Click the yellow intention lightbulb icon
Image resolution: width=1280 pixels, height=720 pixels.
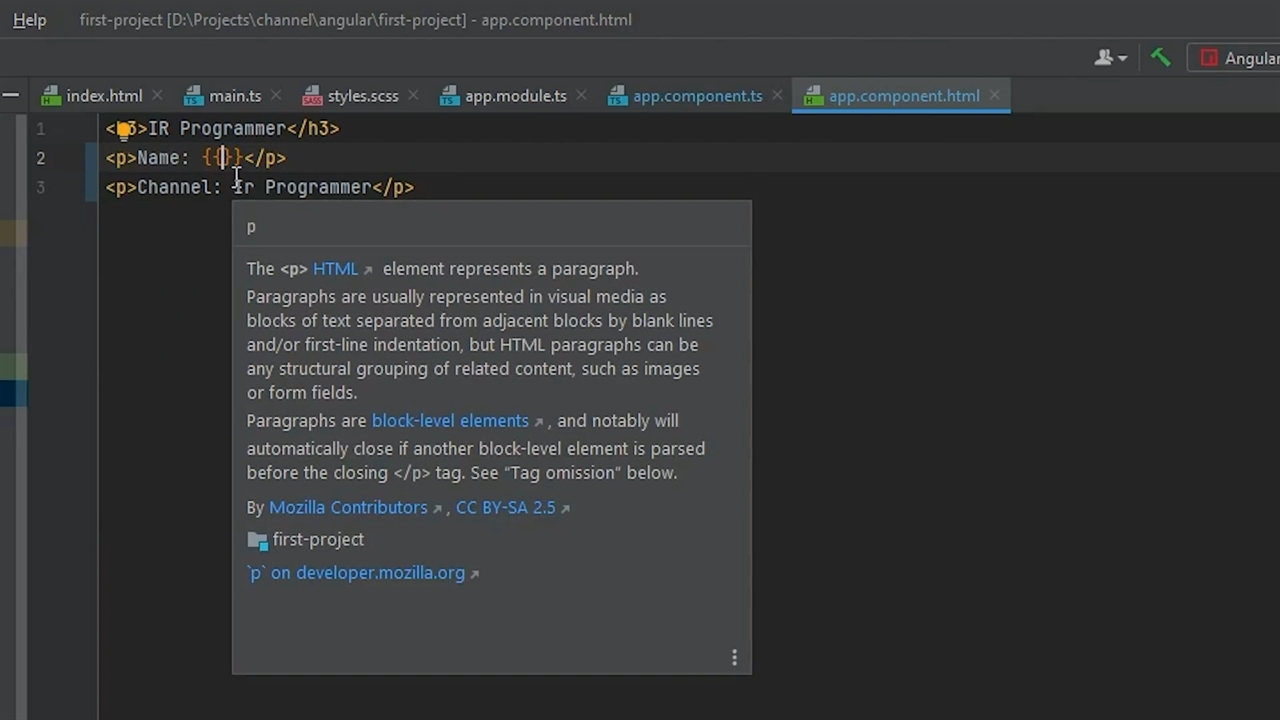pos(125,128)
